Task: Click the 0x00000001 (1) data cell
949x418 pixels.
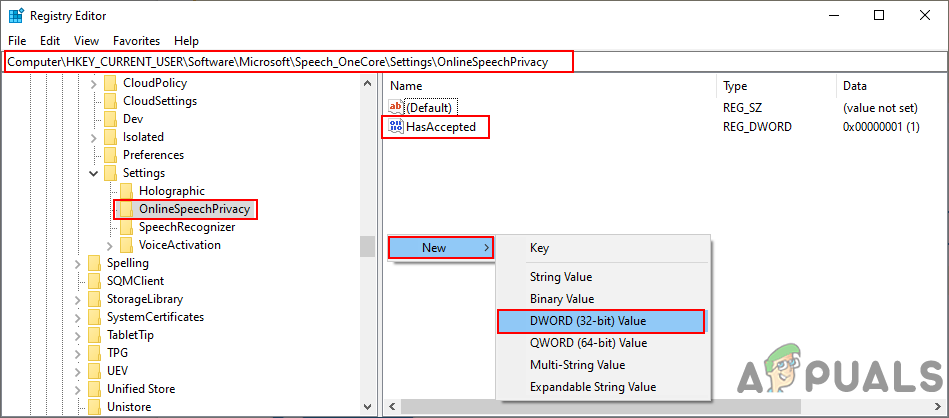Action: point(882,127)
